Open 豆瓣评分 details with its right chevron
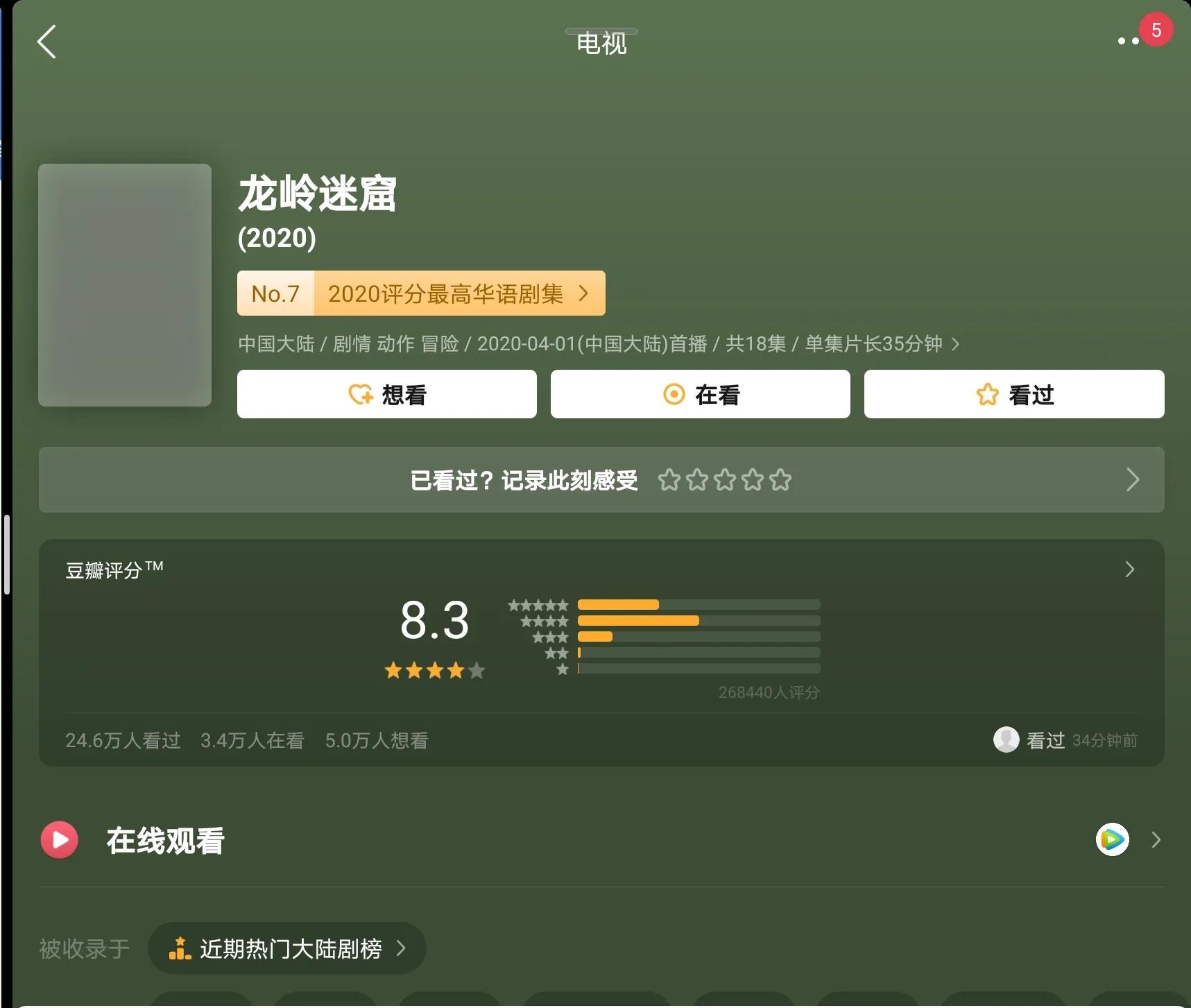 (x=1130, y=570)
